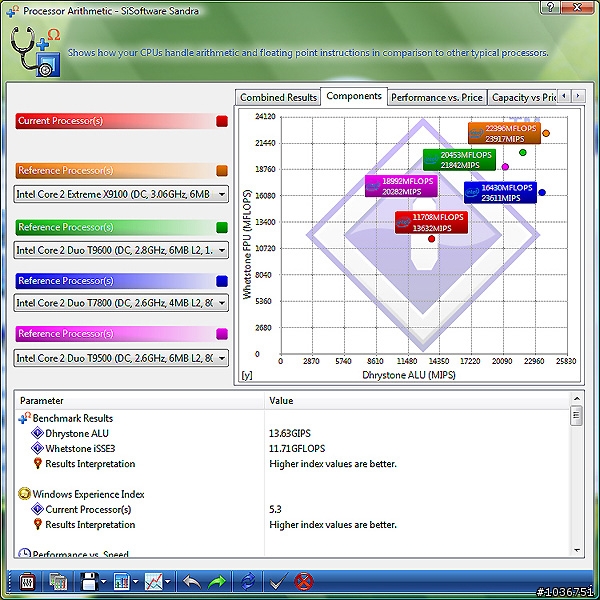Click the results list scroll down arrow
The width and height of the screenshot is (600, 600).
point(577,550)
